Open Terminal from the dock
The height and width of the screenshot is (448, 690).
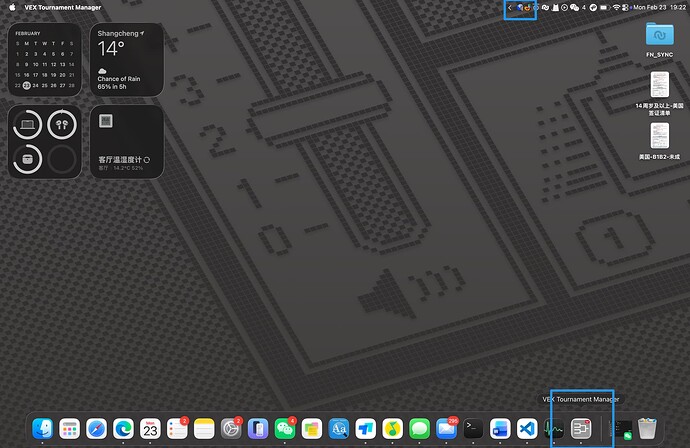[473, 428]
